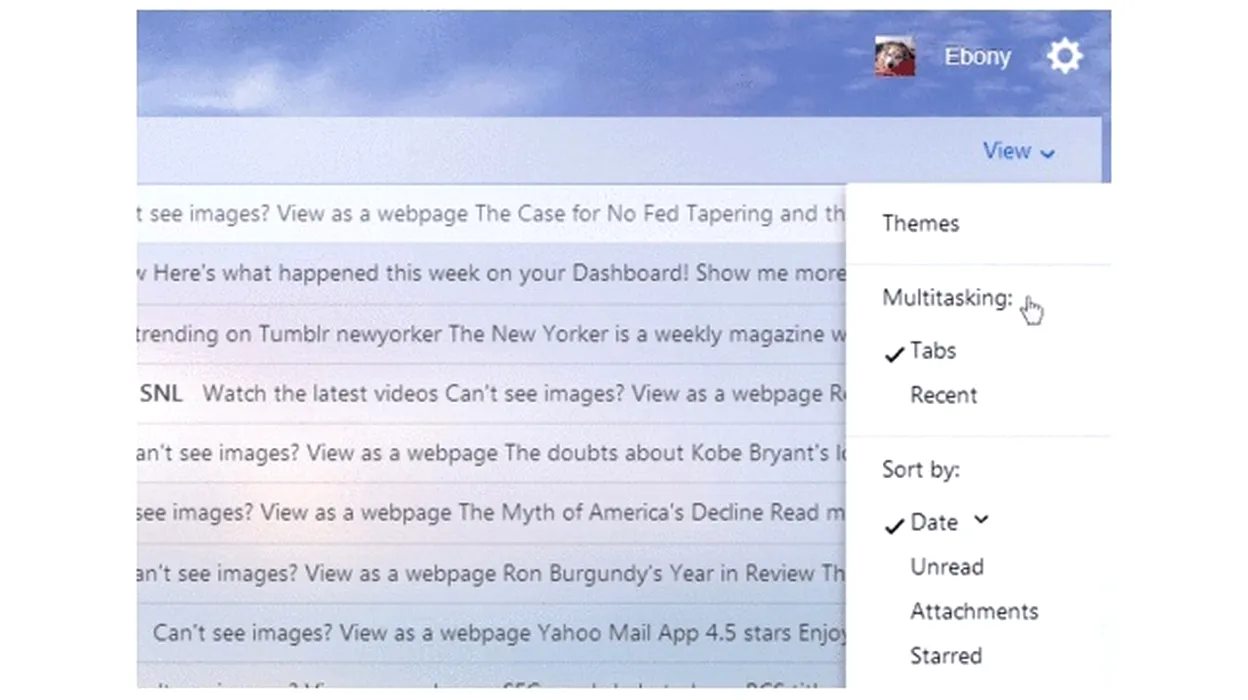The height and width of the screenshot is (700, 1248).
Task: Open the Yahoo Mail App 4.5 stars email
Action: (x=491, y=633)
